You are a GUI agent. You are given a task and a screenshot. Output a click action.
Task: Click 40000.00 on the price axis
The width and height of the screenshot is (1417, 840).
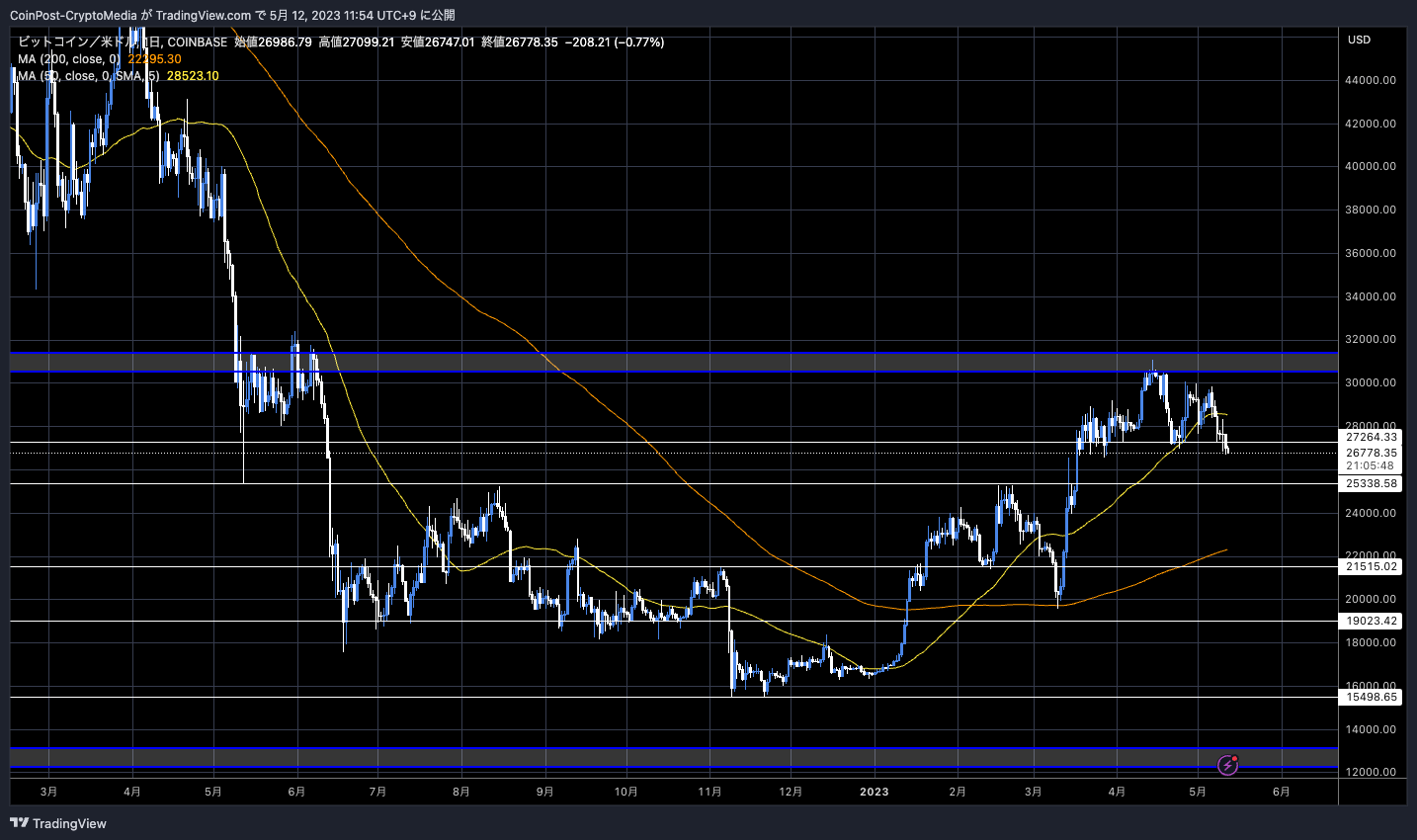[x=1371, y=166]
